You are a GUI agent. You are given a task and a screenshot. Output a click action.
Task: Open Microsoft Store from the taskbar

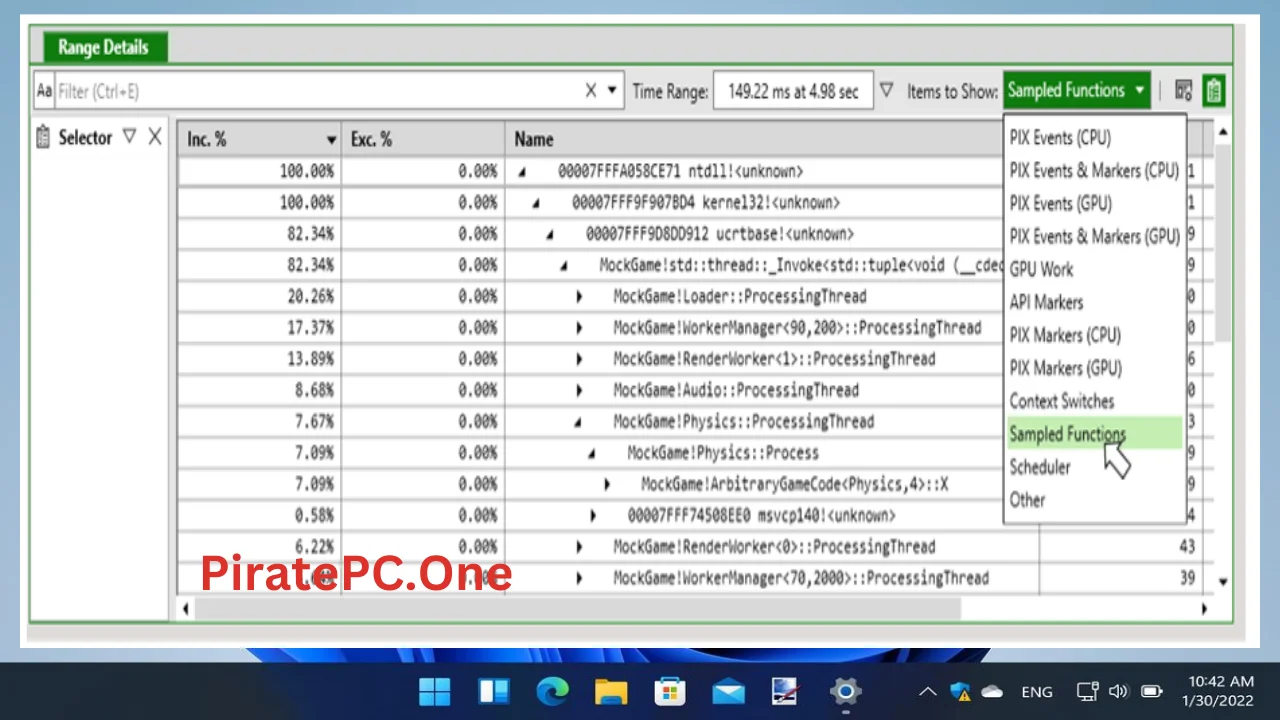tap(669, 691)
